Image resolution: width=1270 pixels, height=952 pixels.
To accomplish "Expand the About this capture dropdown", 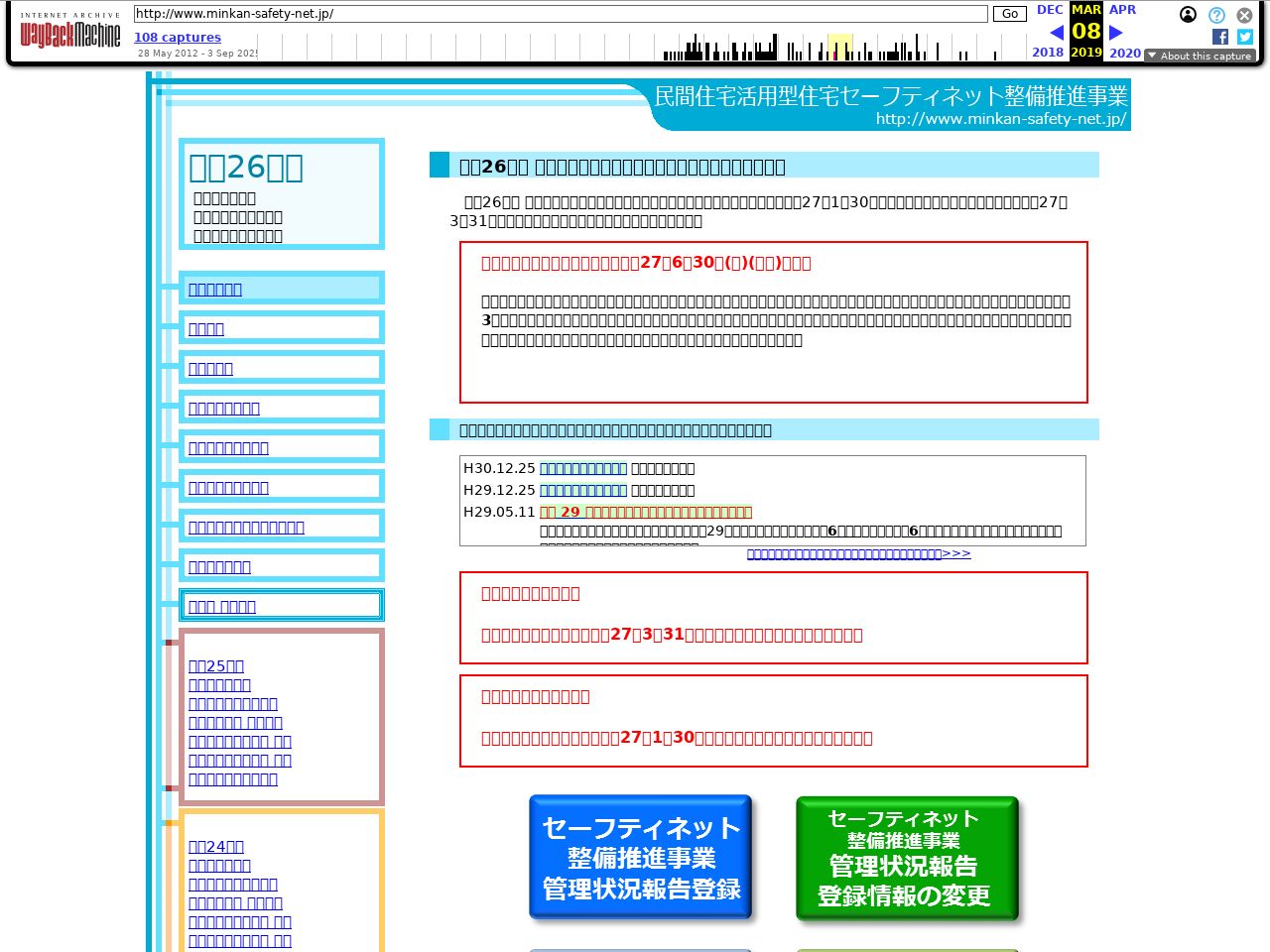I will click(1200, 56).
